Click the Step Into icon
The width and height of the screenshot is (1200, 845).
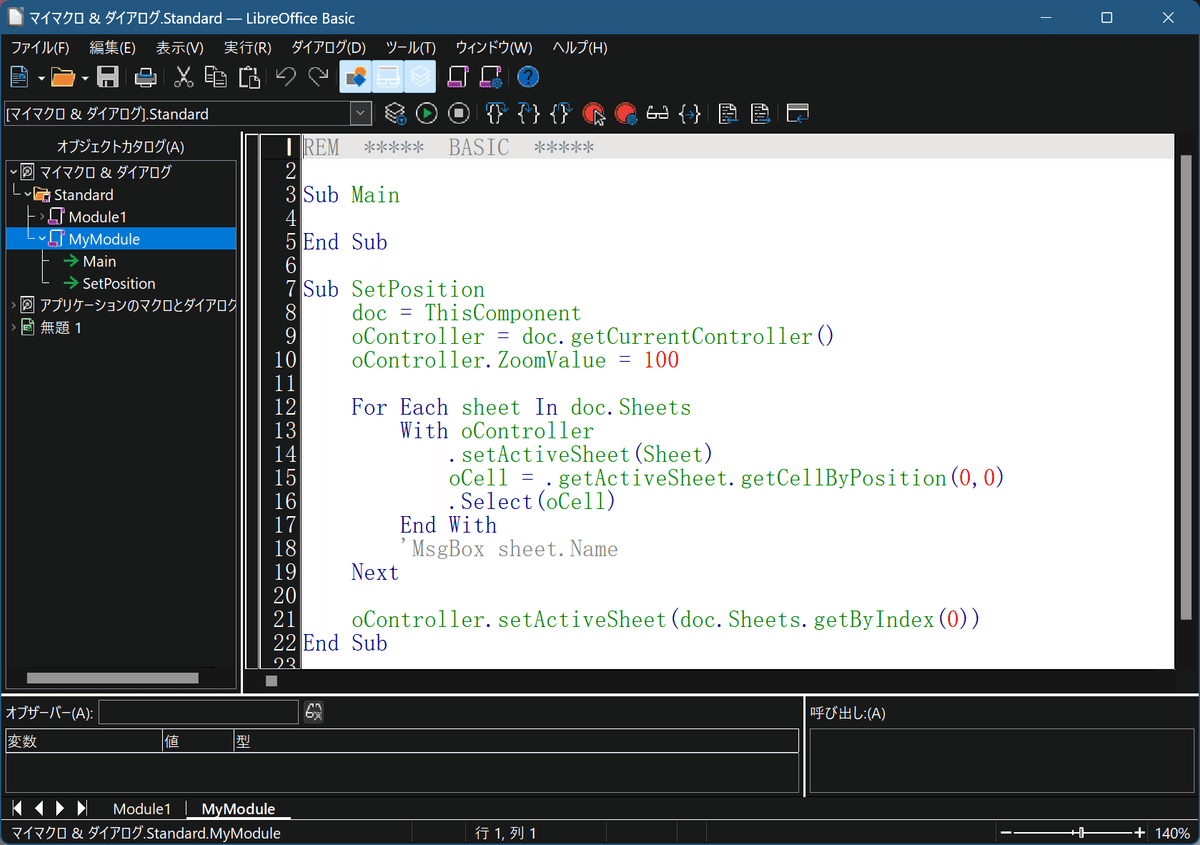529,114
